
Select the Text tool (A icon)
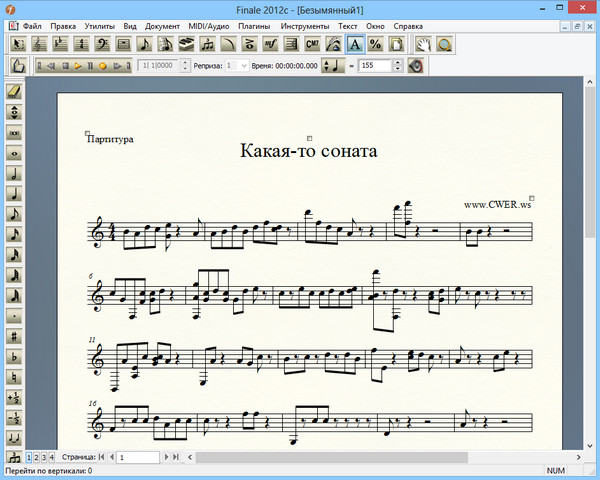[355, 43]
